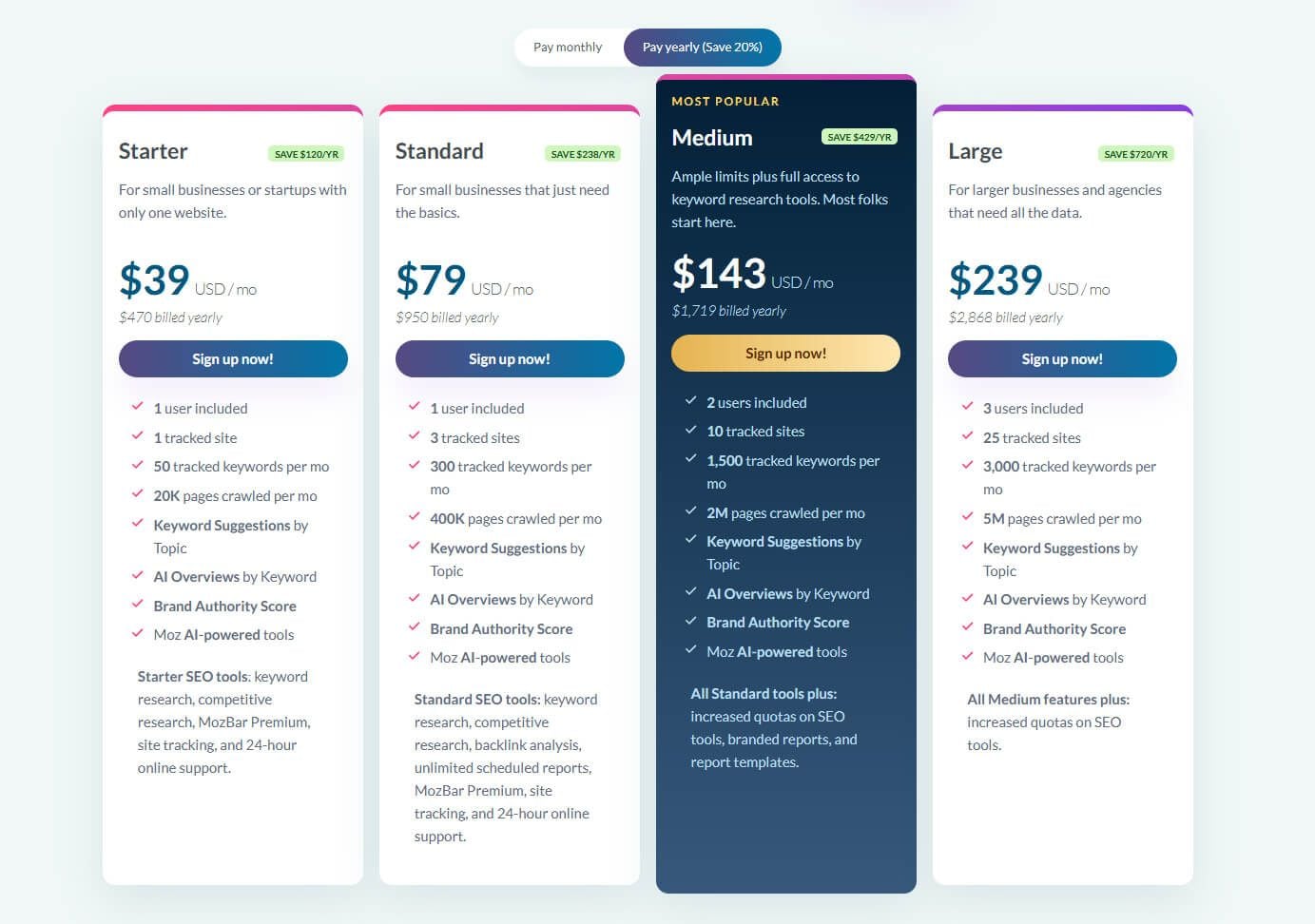This screenshot has height=924, width=1315.
Task: Click the checkmark next to "AI Overviews by Keyword" on Starter
Action: click(136, 575)
